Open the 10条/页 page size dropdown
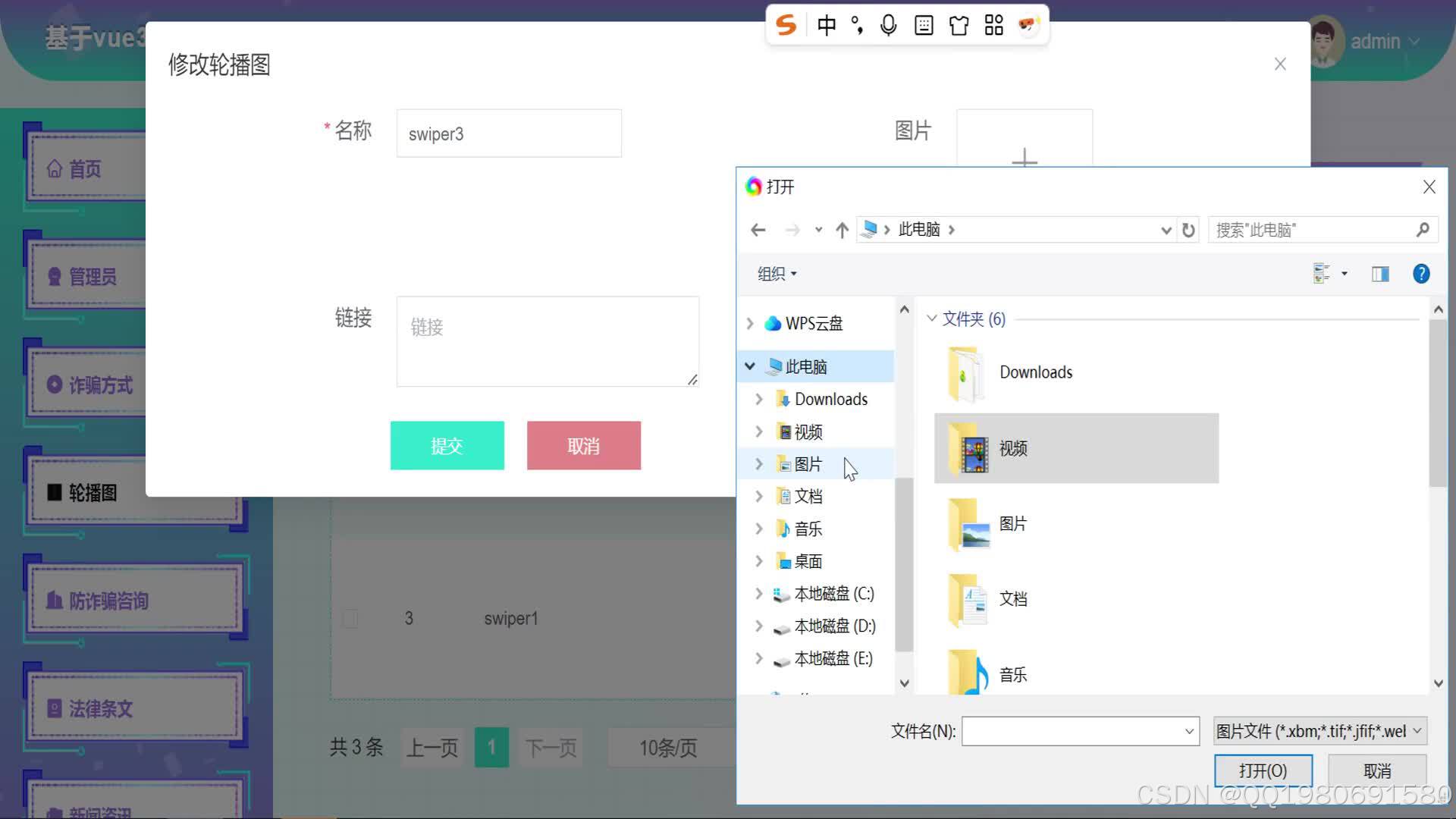This screenshot has width=1456, height=819. pyautogui.click(x=668, y=748)
